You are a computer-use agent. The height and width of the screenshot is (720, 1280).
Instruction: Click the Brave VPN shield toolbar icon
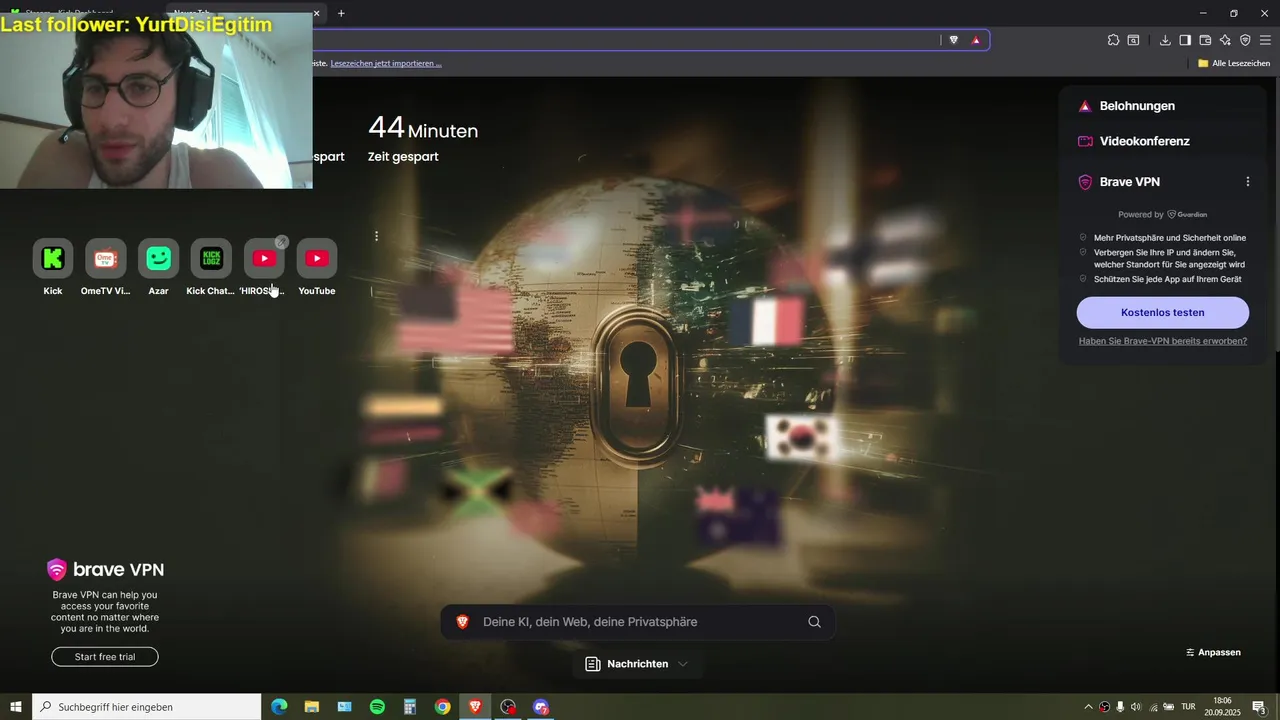tap(1245, 40)
